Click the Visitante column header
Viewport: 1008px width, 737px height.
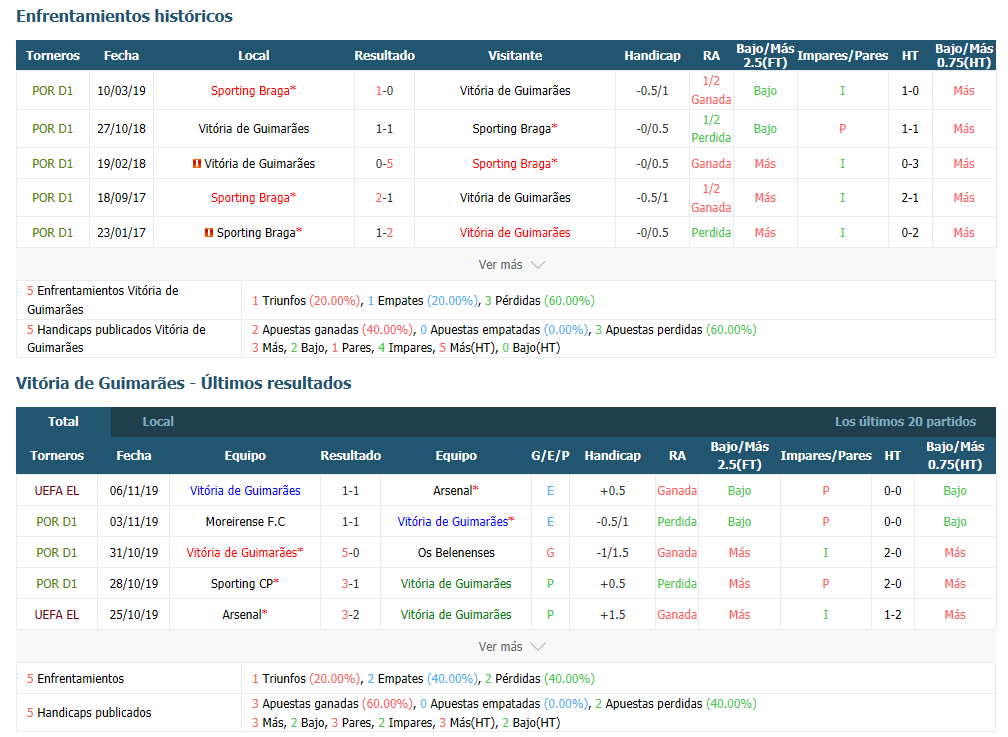coord(515,56)
